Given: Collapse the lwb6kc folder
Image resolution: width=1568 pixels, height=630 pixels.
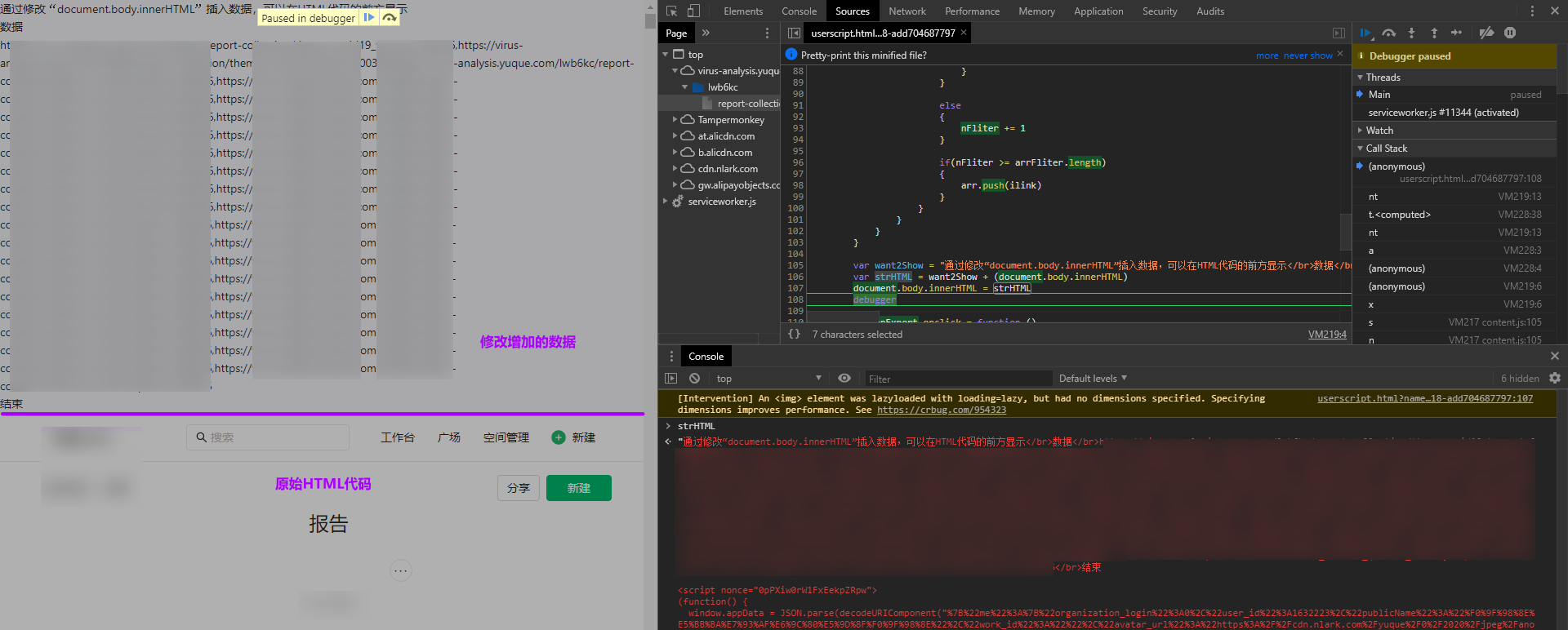Looking at the screenshot, I should (x=684, y=87).
